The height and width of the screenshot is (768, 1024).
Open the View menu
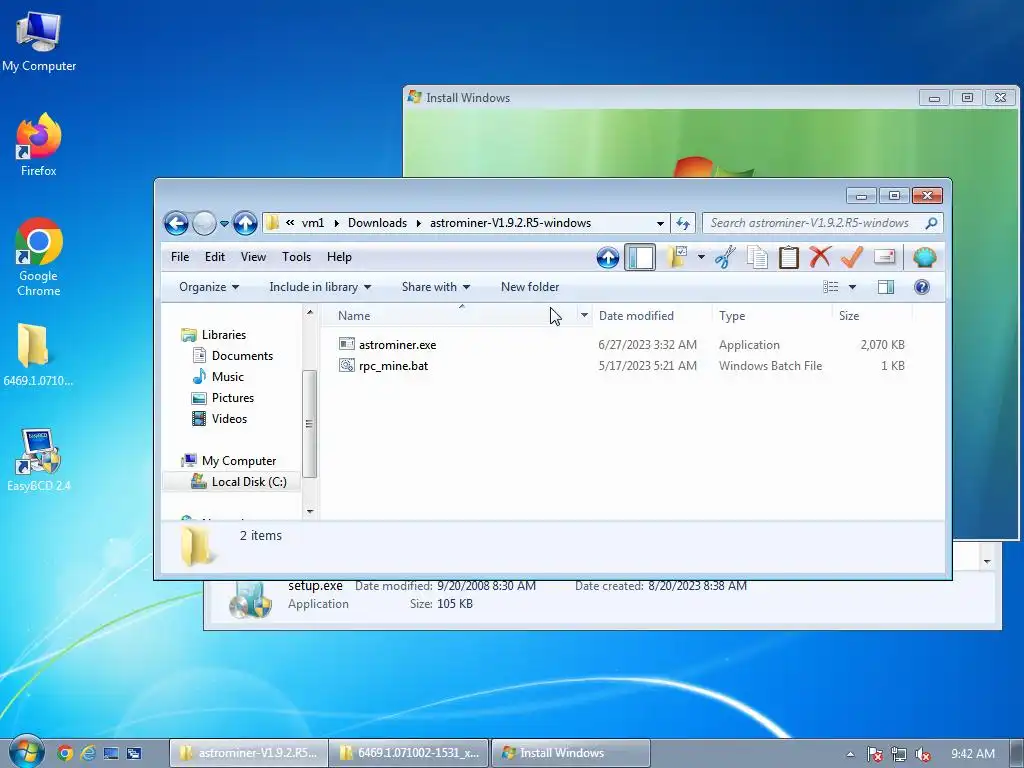tap(253, 257)
